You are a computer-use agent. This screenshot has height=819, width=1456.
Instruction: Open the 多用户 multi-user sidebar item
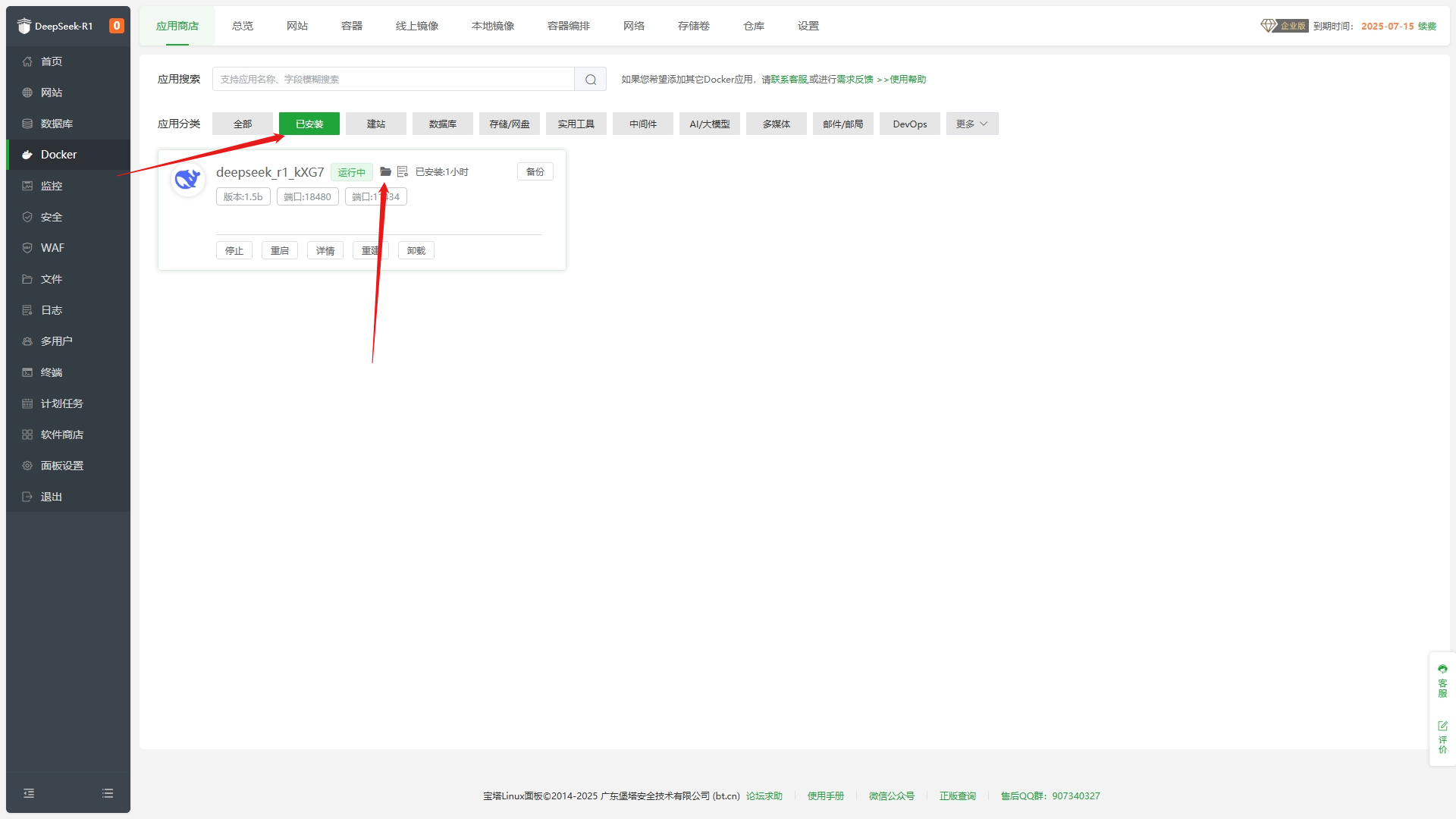point(68,341)
